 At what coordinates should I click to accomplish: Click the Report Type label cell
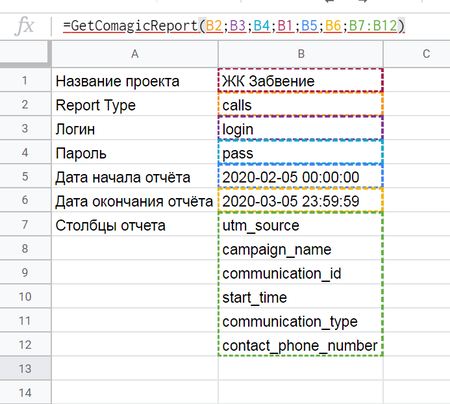pos(135,105)
